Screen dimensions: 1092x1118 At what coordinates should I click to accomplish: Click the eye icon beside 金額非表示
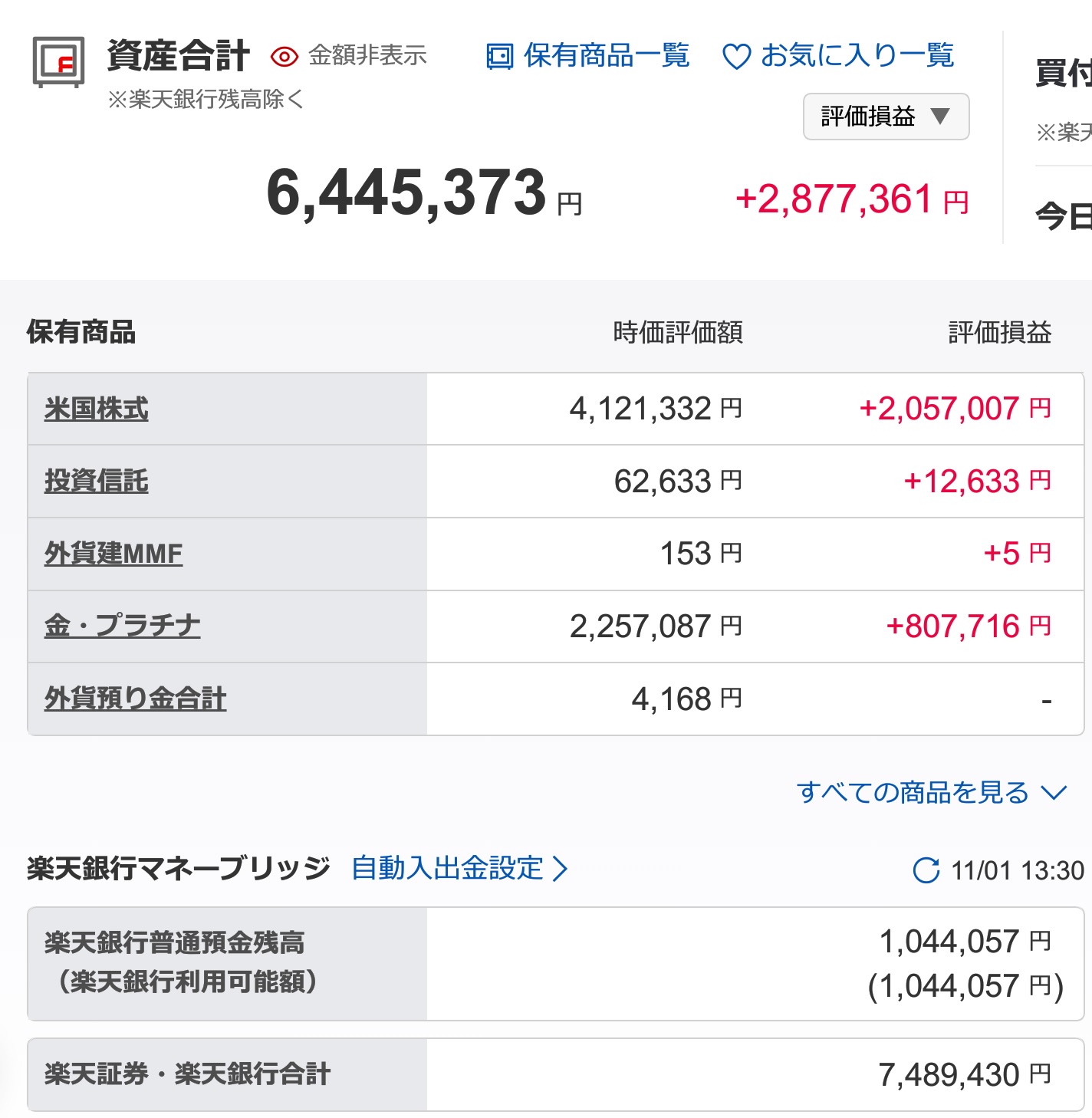[x=285, y=56]
